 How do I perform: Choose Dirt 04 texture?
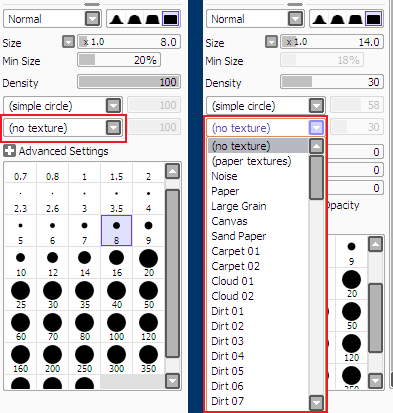258,356
